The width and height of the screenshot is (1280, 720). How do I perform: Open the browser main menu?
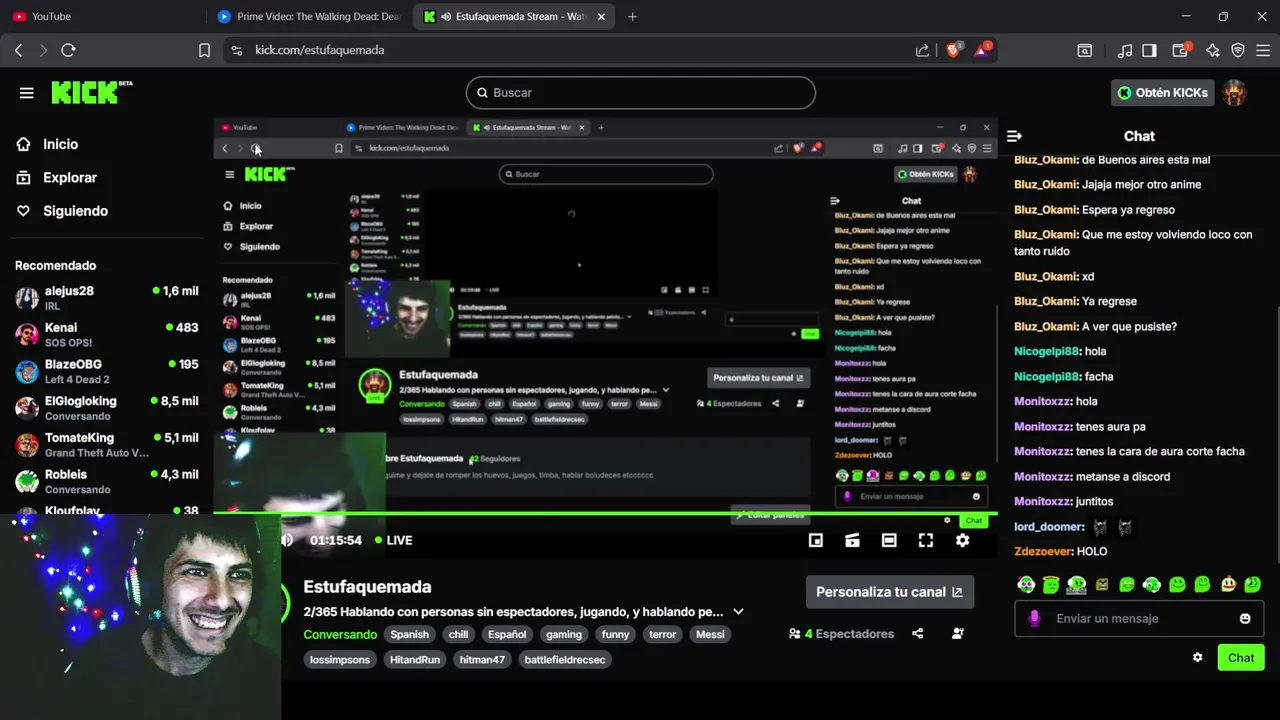tap(1263, 50)
